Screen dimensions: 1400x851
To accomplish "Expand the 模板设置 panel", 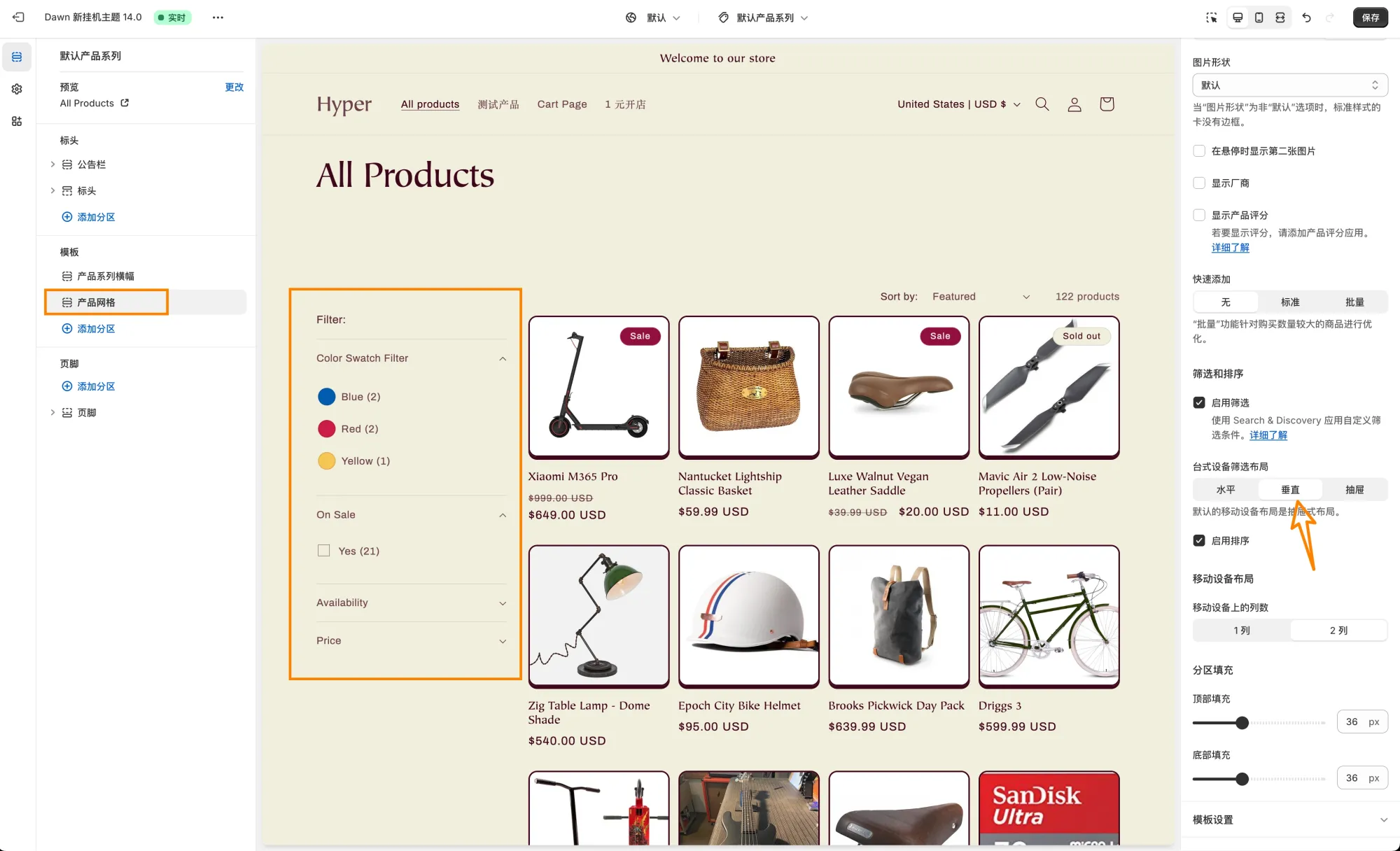I will point(1290,820).
